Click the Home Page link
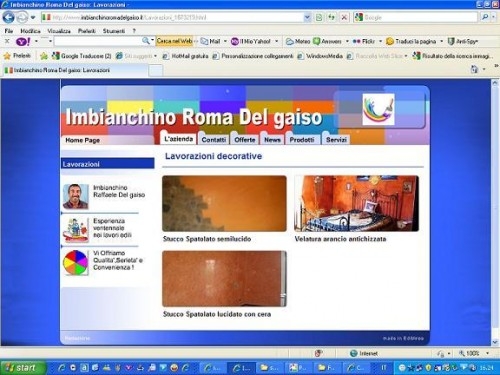The width and height of the screenshot is (500, 375). [x=82, y=140]
